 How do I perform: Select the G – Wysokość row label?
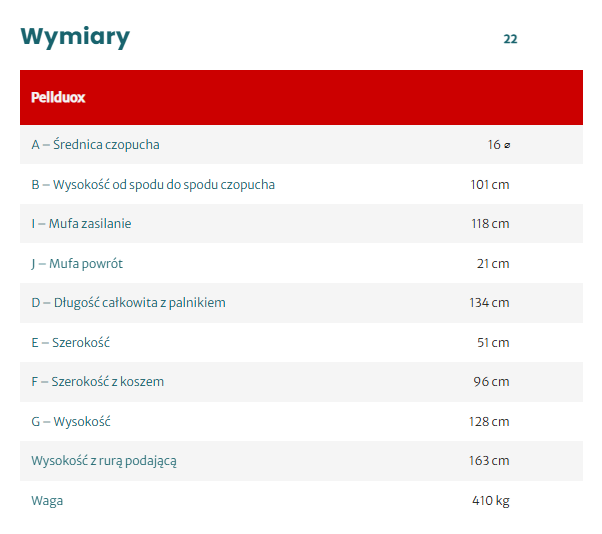tap(70, 422)
